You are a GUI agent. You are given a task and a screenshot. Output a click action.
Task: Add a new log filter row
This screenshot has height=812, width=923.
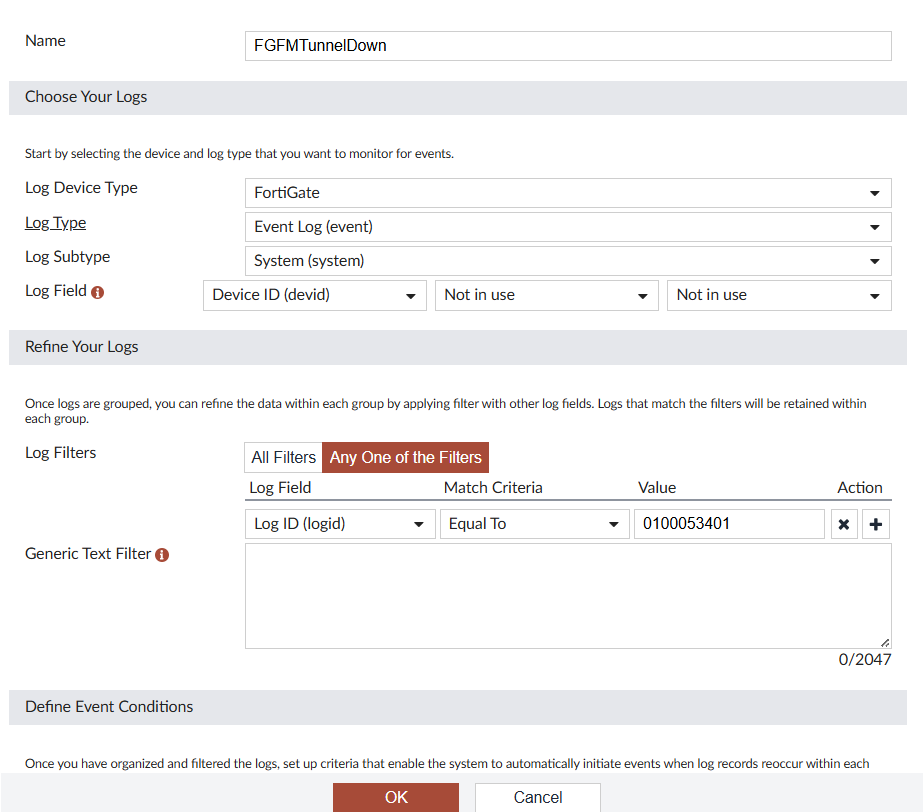point(875,524)
